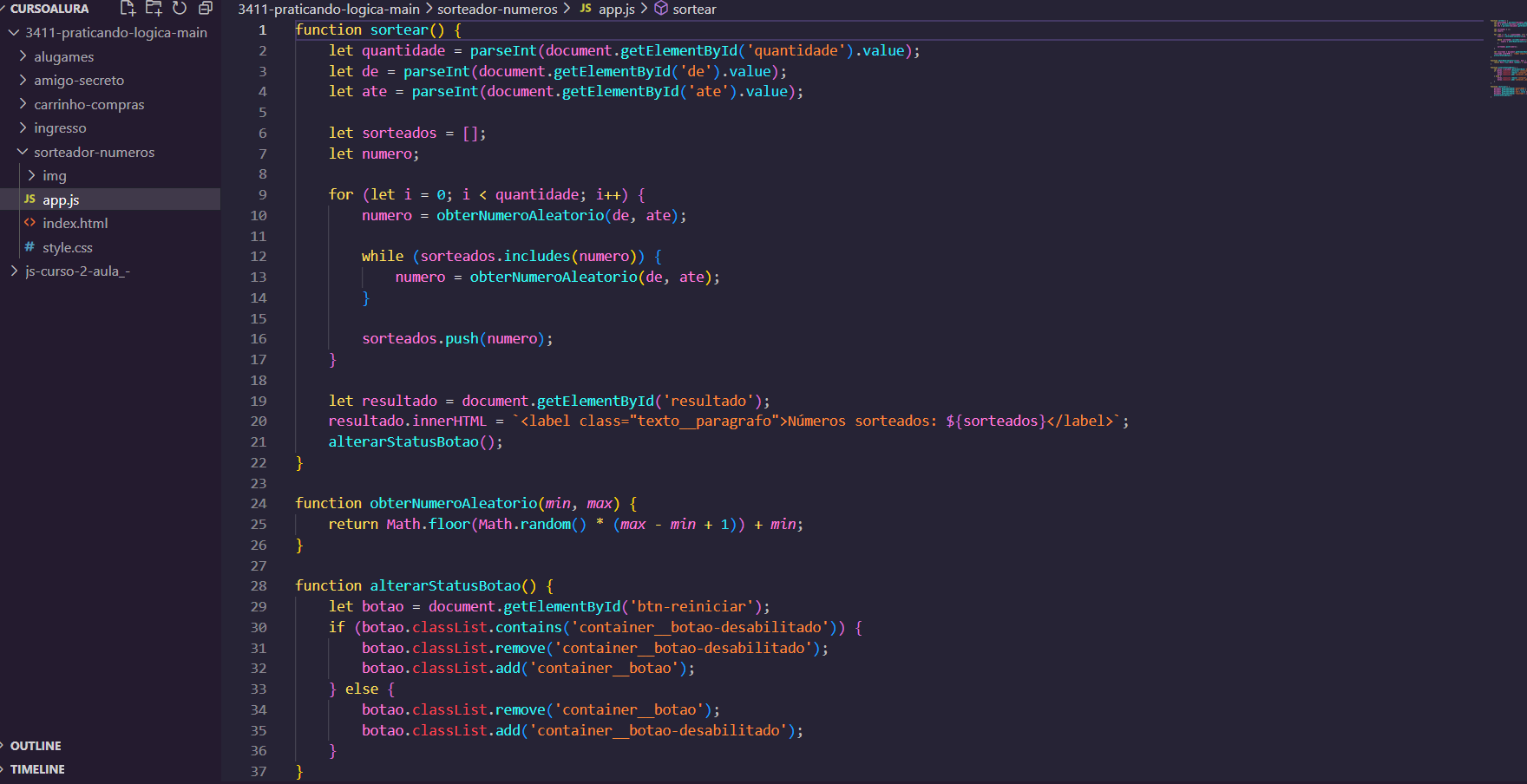Viewport: 1527px width, 784px height.
Task: Collapse the sorteador-numeros folder
Action: pos(23,152)
